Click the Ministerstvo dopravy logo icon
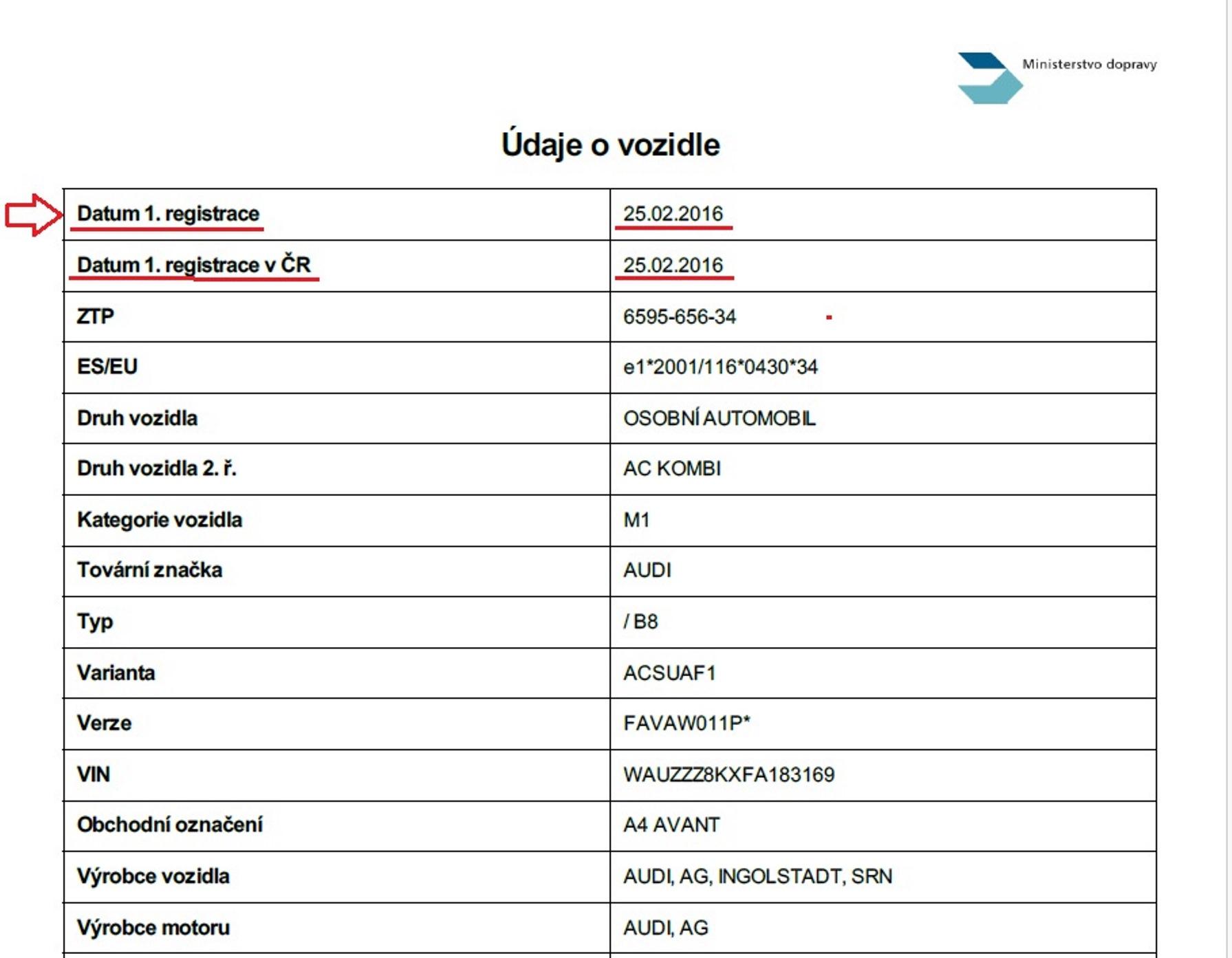The image size is (1232, 958). pos(989,78)
